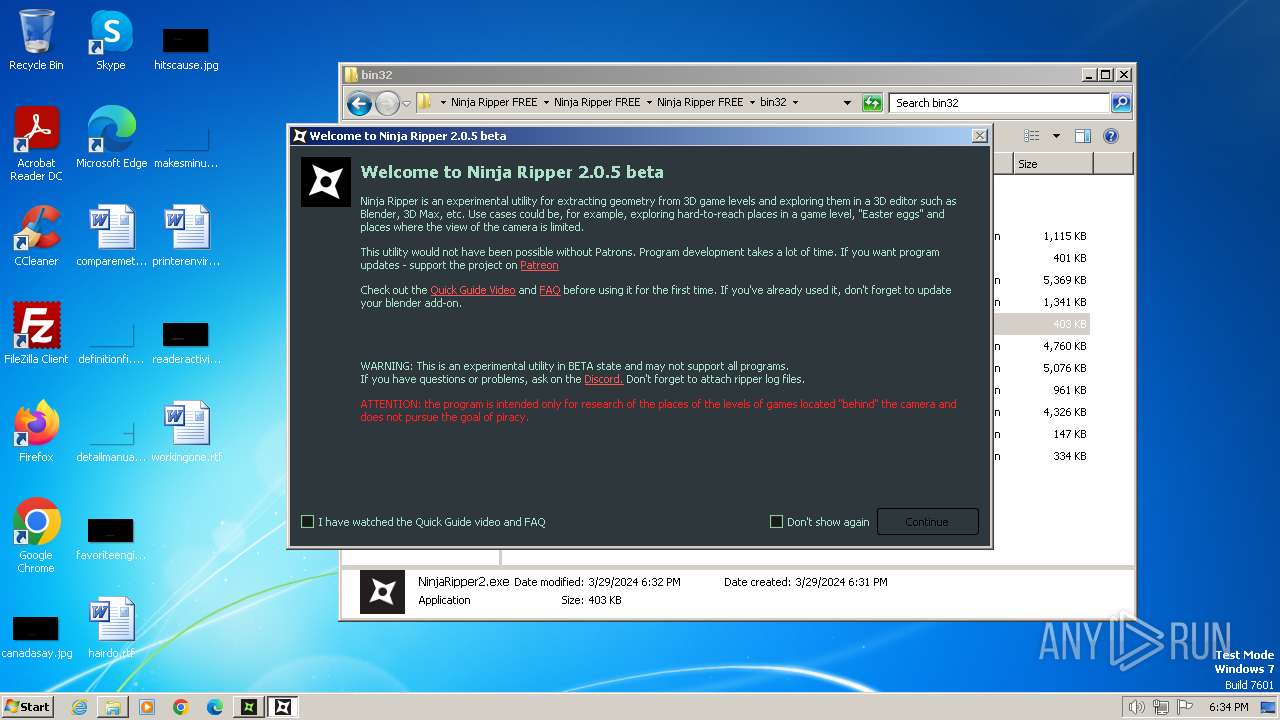The width and height of the screenshot is (1280, 720).
Task: Open the file explorer taskbar button
Action: point(113,707)
